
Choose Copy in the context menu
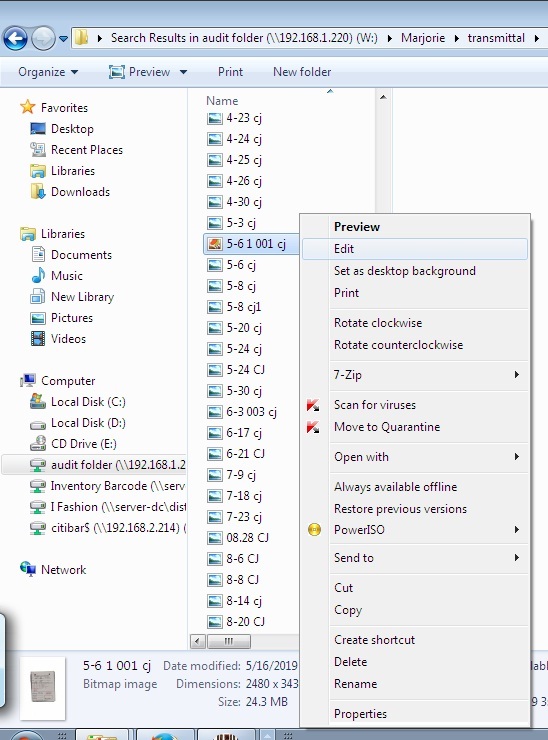[414, 610]
